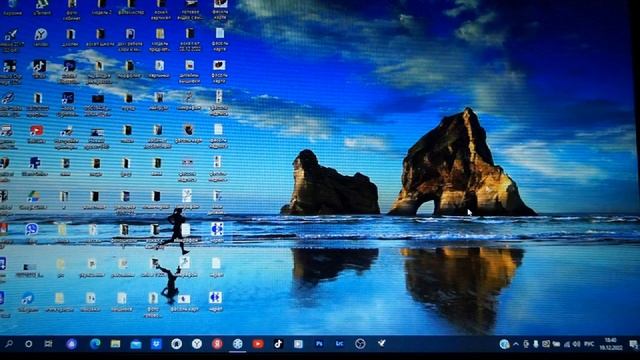
Task: Show hidden tray icons with the chevron
Action: (516, 344)
